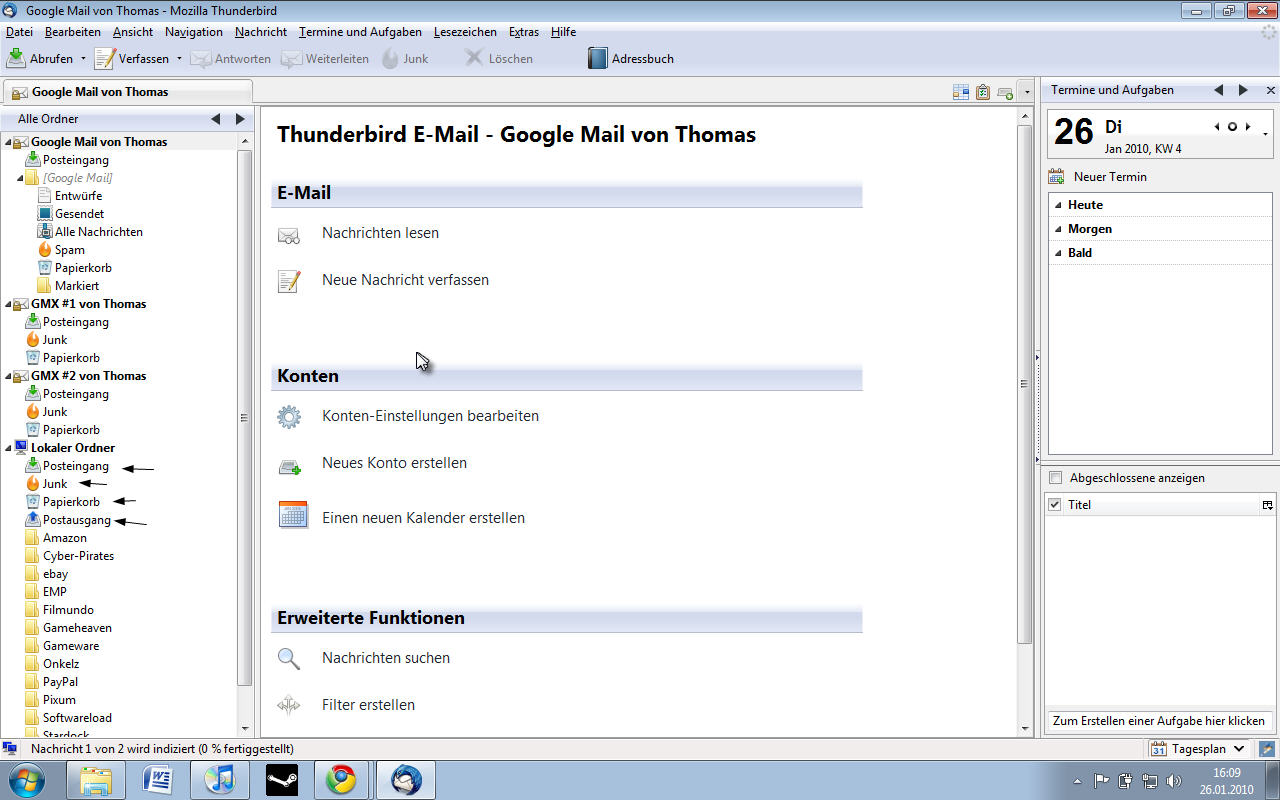The image size is (1280, 800).
Task: Open Neues Konto erstellen link
Action: click(x=394, y=463)
